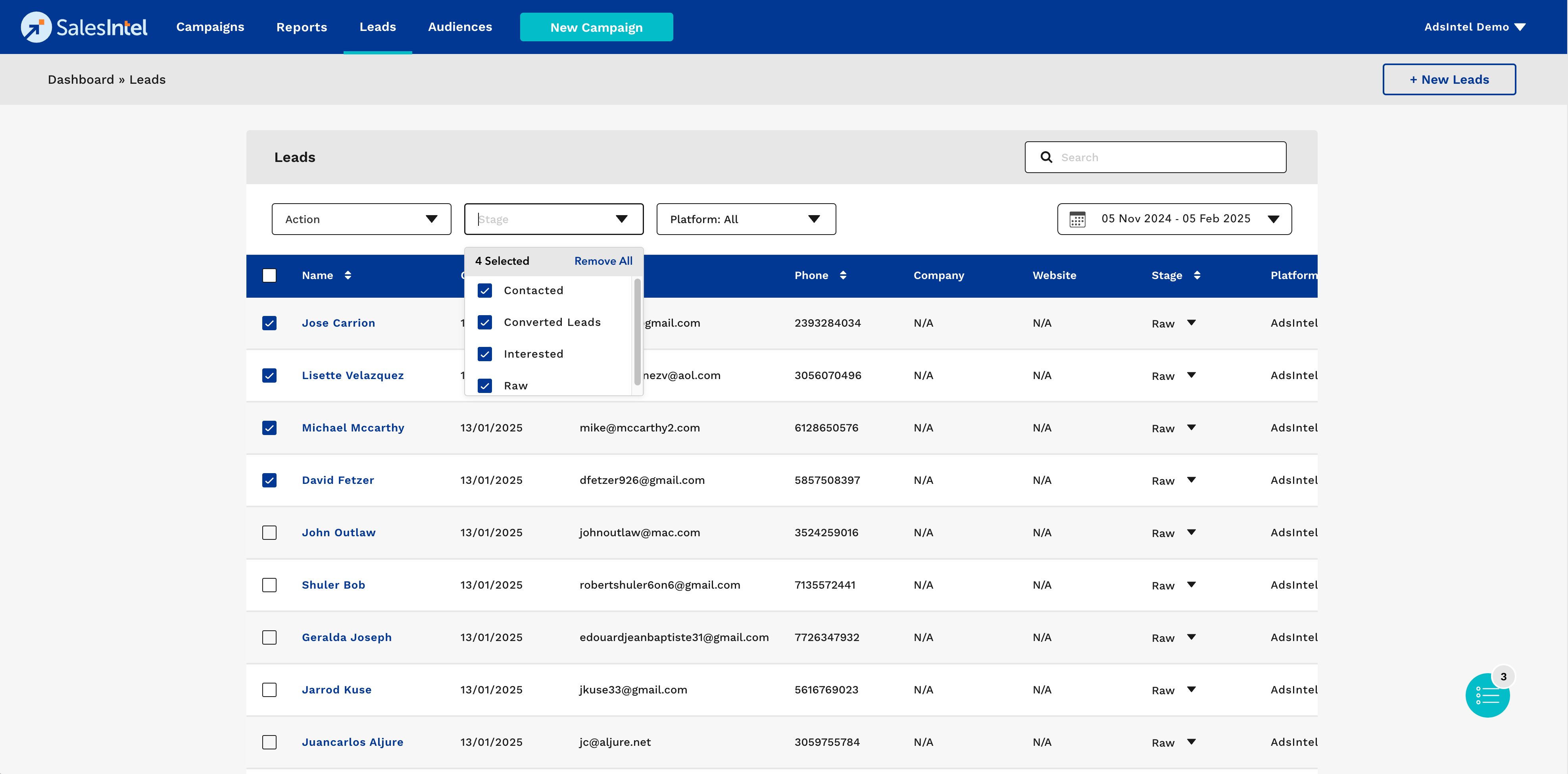Screen dimensions: 1568x774
Task: Toggle the select-all header checkbox
Action: pos(269,275)
